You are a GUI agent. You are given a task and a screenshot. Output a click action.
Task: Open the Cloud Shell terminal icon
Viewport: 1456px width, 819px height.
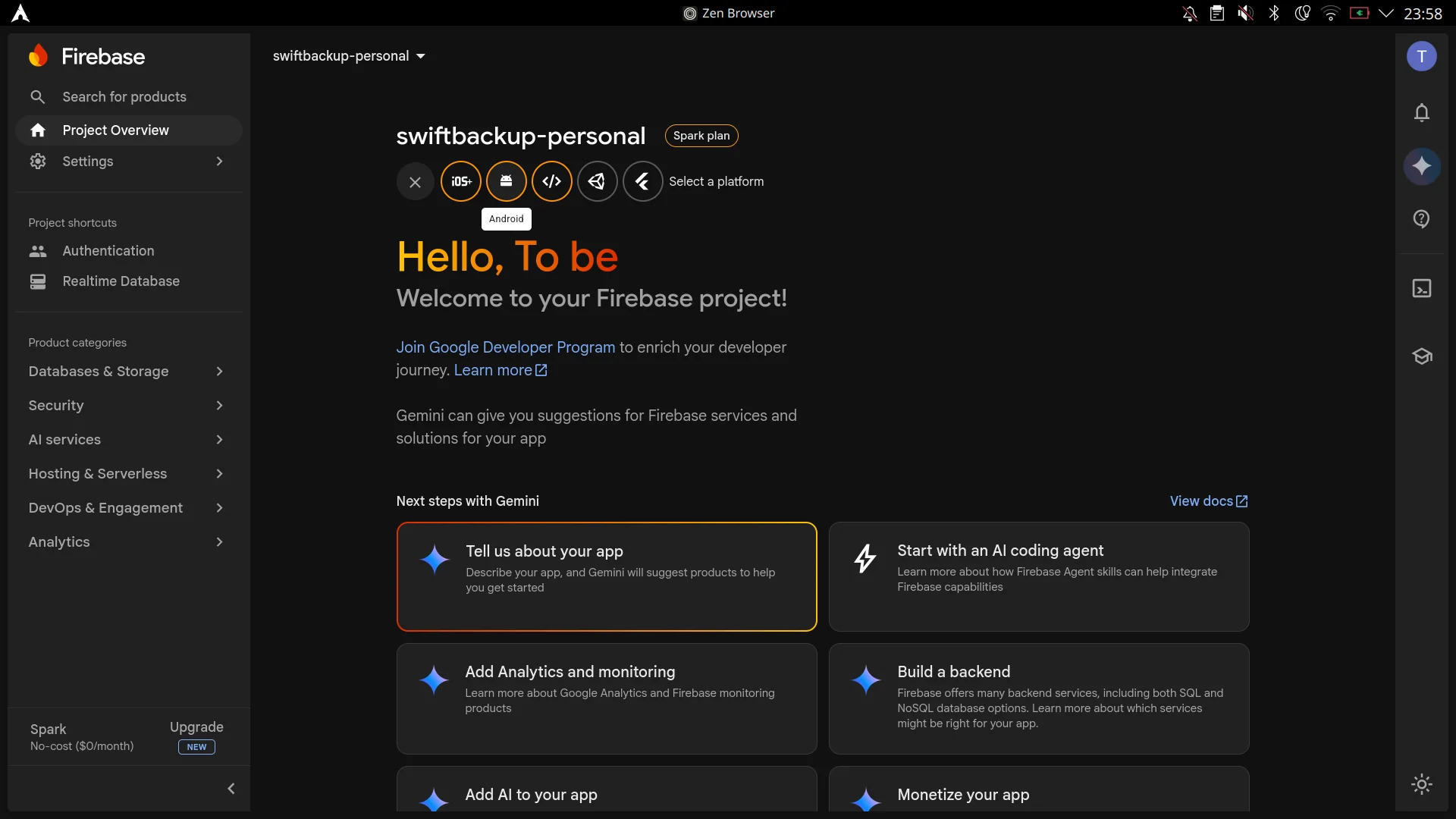click(x=1422, y=288)
